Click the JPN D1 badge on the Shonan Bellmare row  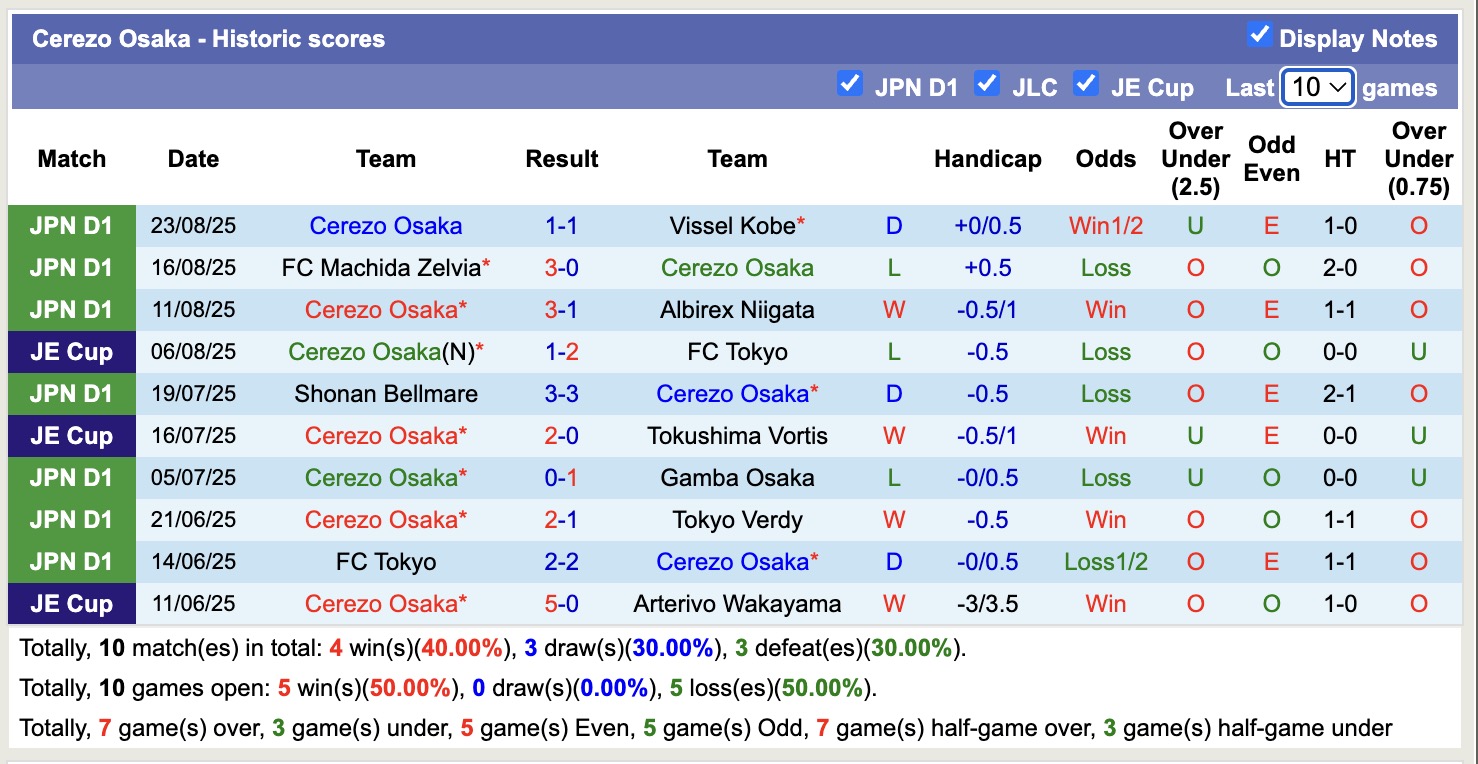71,394
